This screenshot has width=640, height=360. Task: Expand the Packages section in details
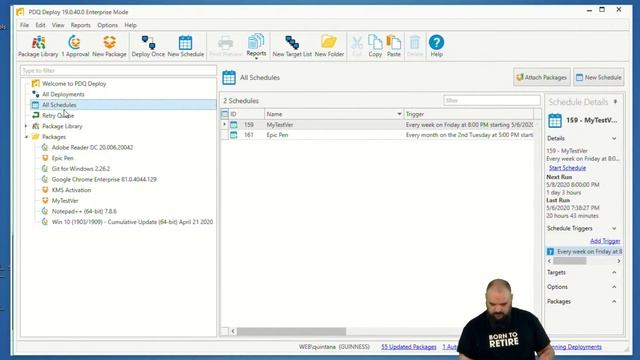[614, 302]
